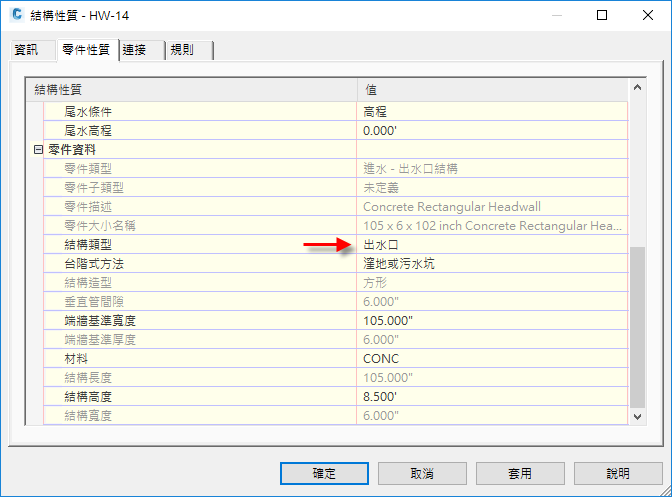Click the 材料 property label

[76, 359]
